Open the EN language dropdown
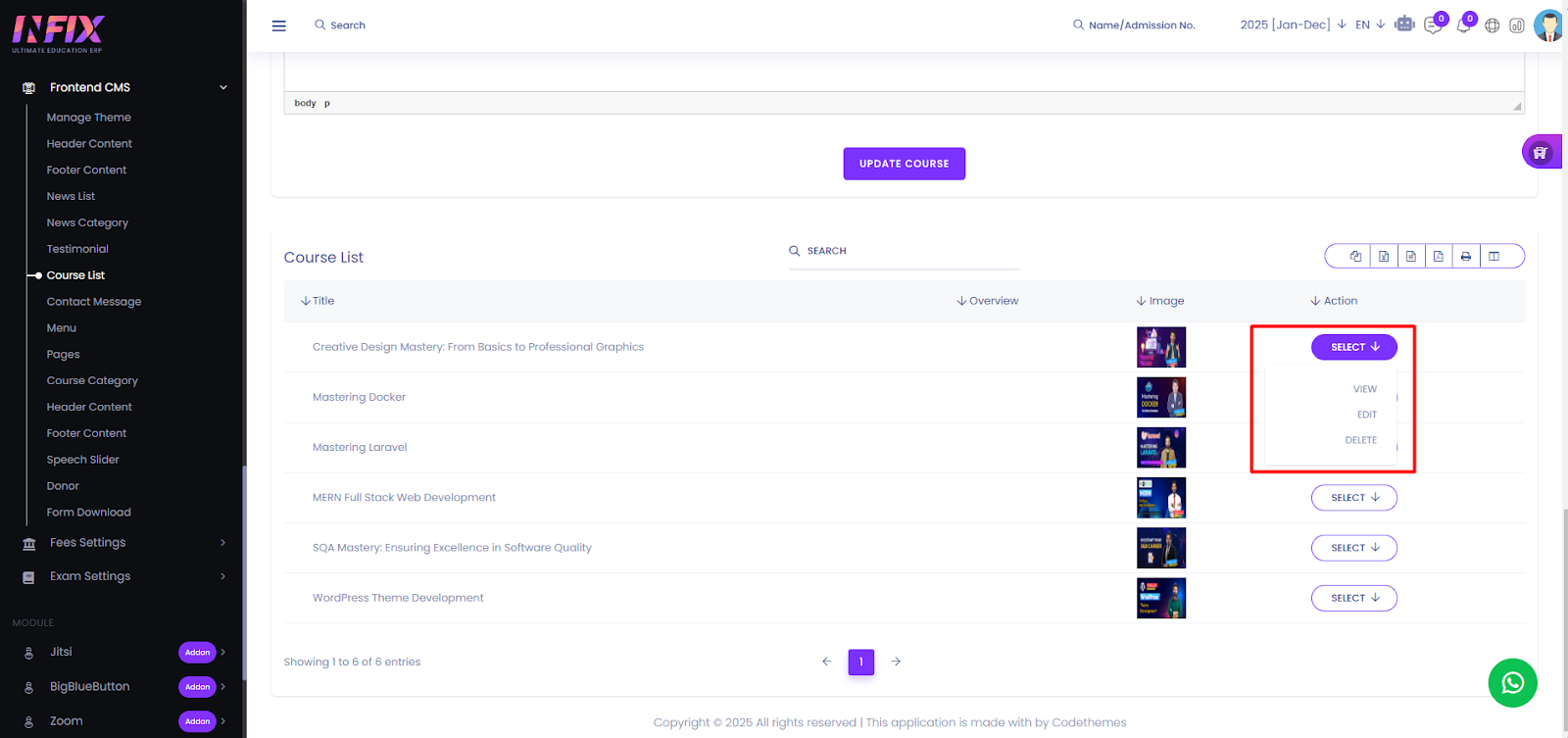The height and width of the screenshot is (738, 1568). coord(1370,25)
